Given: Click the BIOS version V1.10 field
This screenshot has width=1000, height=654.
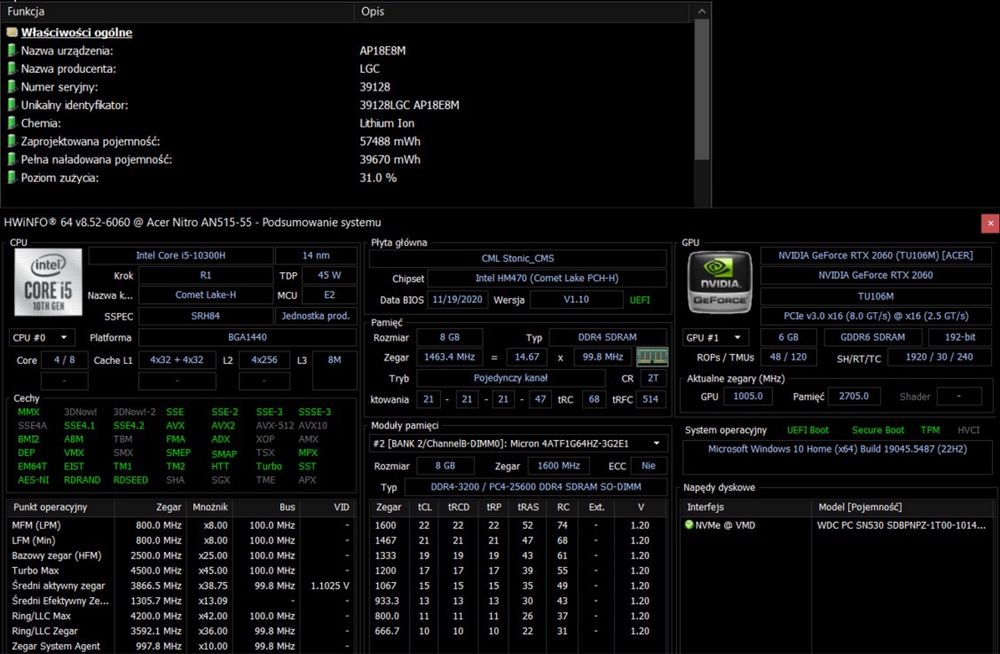Looking at the screenshot, I should [576, 300].
